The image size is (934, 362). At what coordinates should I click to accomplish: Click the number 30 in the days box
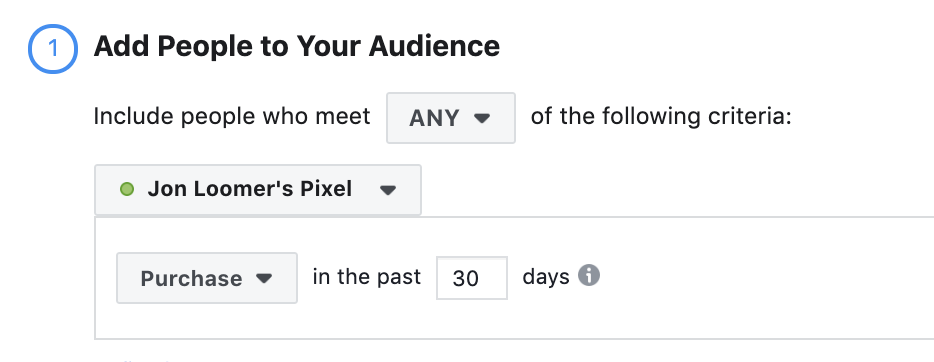[465, 279]
